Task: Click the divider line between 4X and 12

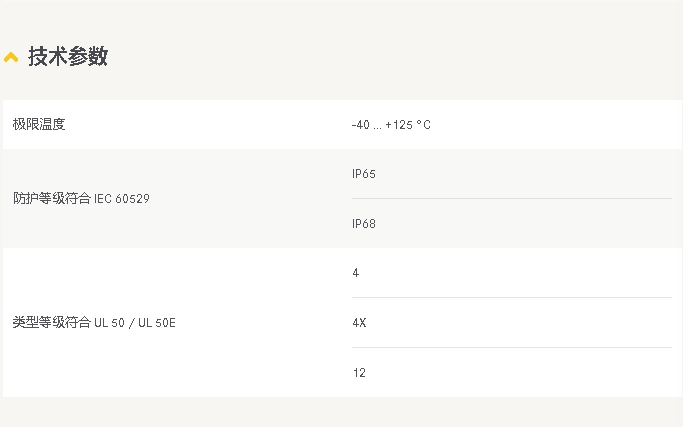Action: pos(512,347)
